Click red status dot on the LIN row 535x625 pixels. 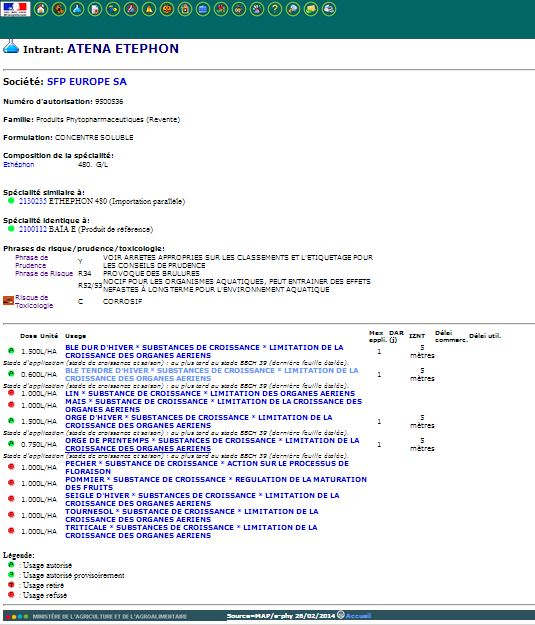pyautogui.click(x=11, y=393)
